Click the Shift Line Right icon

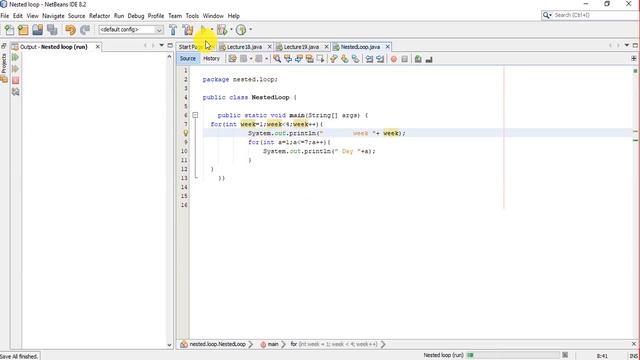coord(380,59)
